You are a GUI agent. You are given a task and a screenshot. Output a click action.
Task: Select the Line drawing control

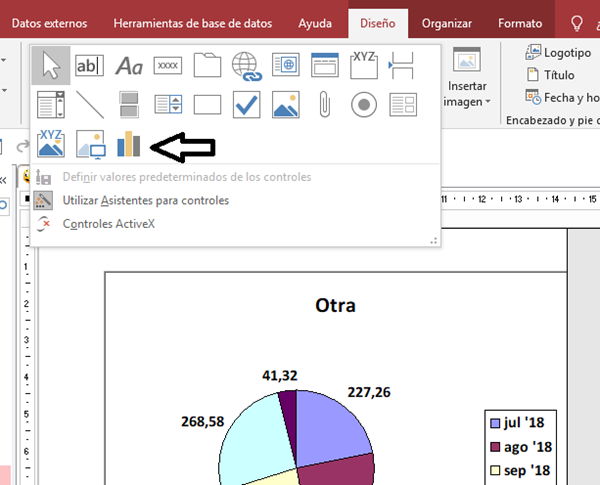coord(90,104)
